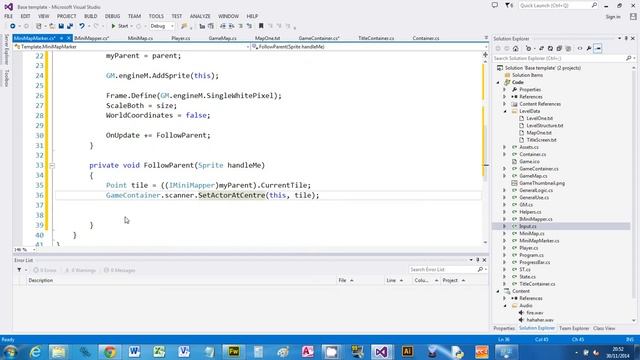This screenshot has width=640, height=360.
Task: Collapse the Code project node
Action: click(x=498, y=82)
